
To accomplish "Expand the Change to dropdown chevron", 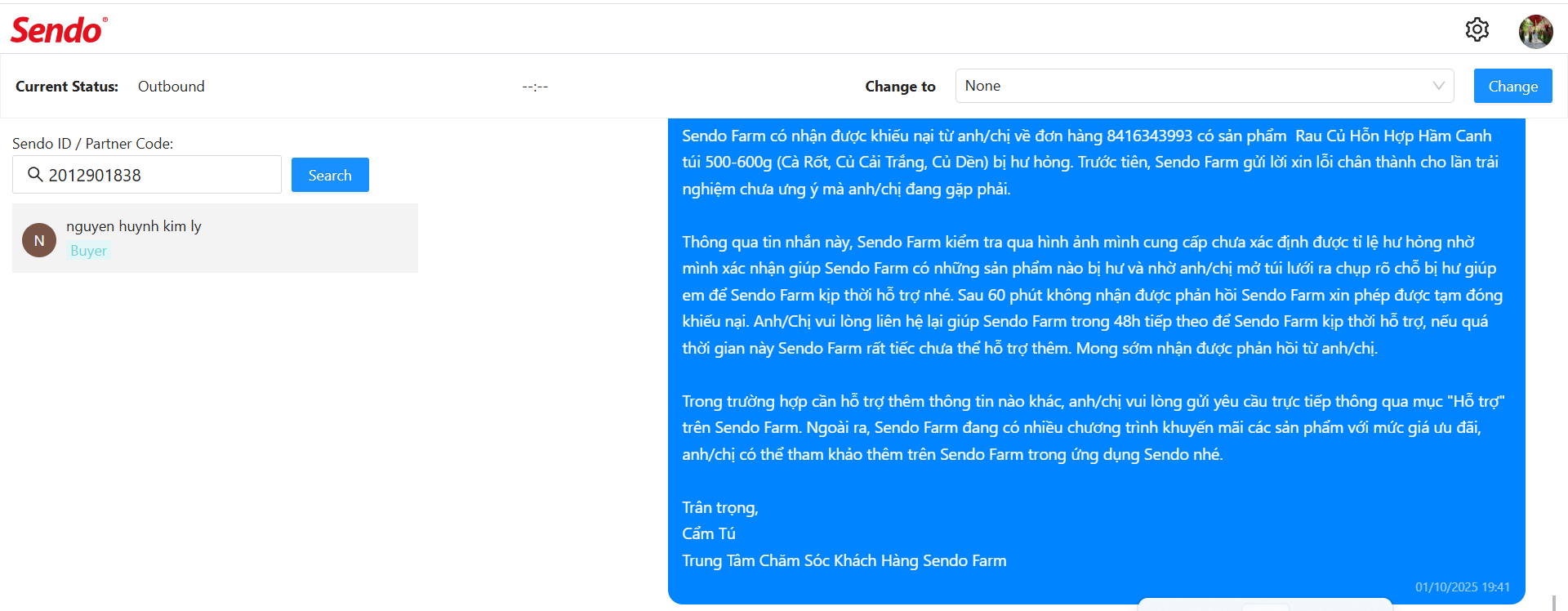I will tap(1438, 86).
